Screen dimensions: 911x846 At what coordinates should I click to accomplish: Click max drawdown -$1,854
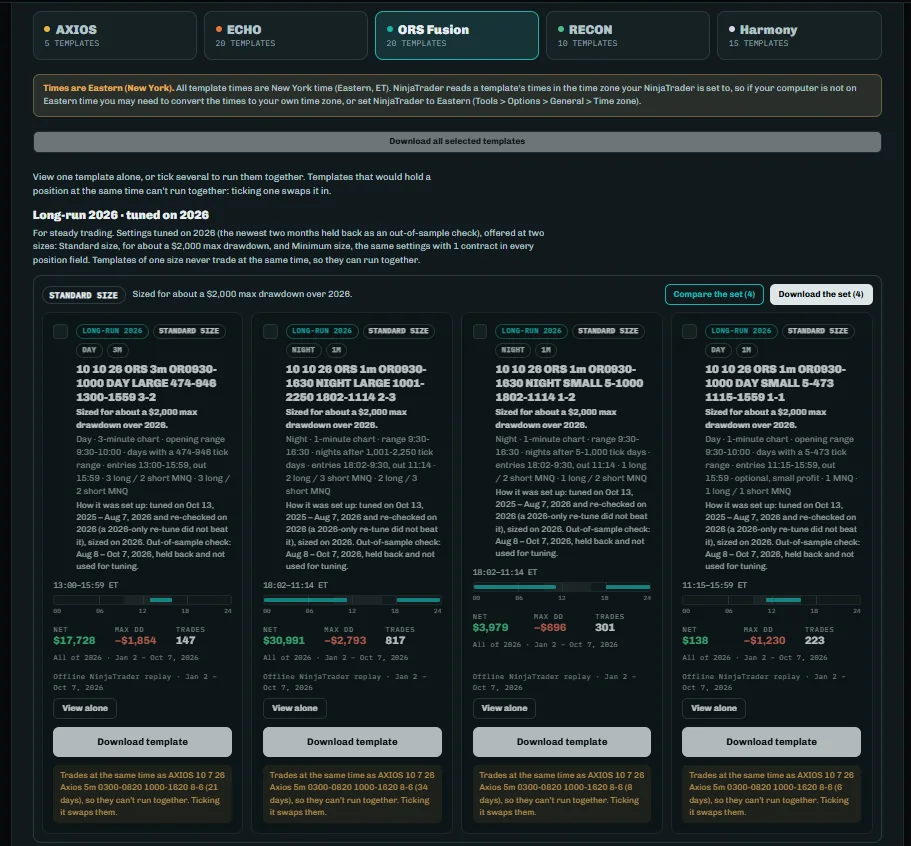tap(135, 640)
